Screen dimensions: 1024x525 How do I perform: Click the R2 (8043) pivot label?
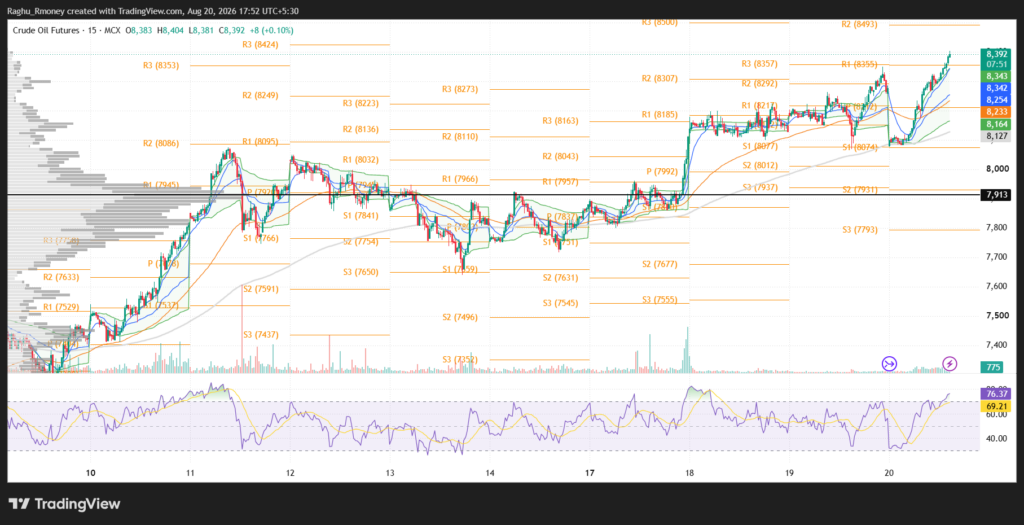click(x=560, y=157)
